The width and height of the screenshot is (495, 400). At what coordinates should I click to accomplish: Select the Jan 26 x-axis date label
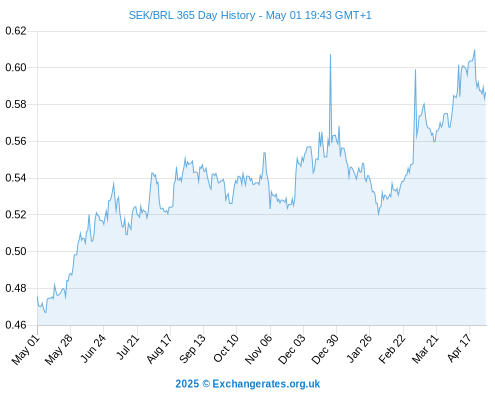359,349
